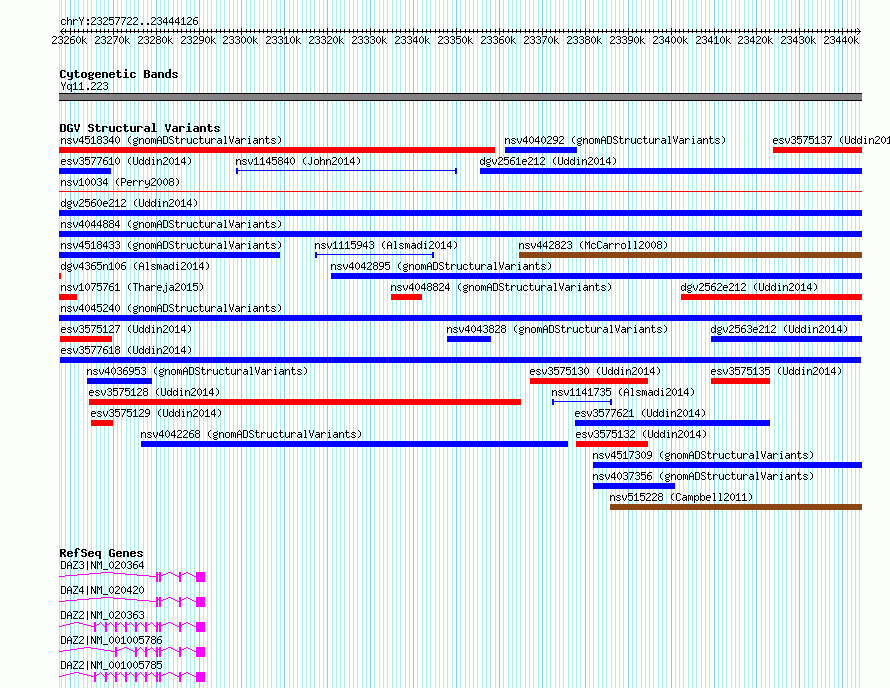Click the nsv1115943 thin blue interval line
The width and height of the screenshot is (890, 688).
(375, 255)
